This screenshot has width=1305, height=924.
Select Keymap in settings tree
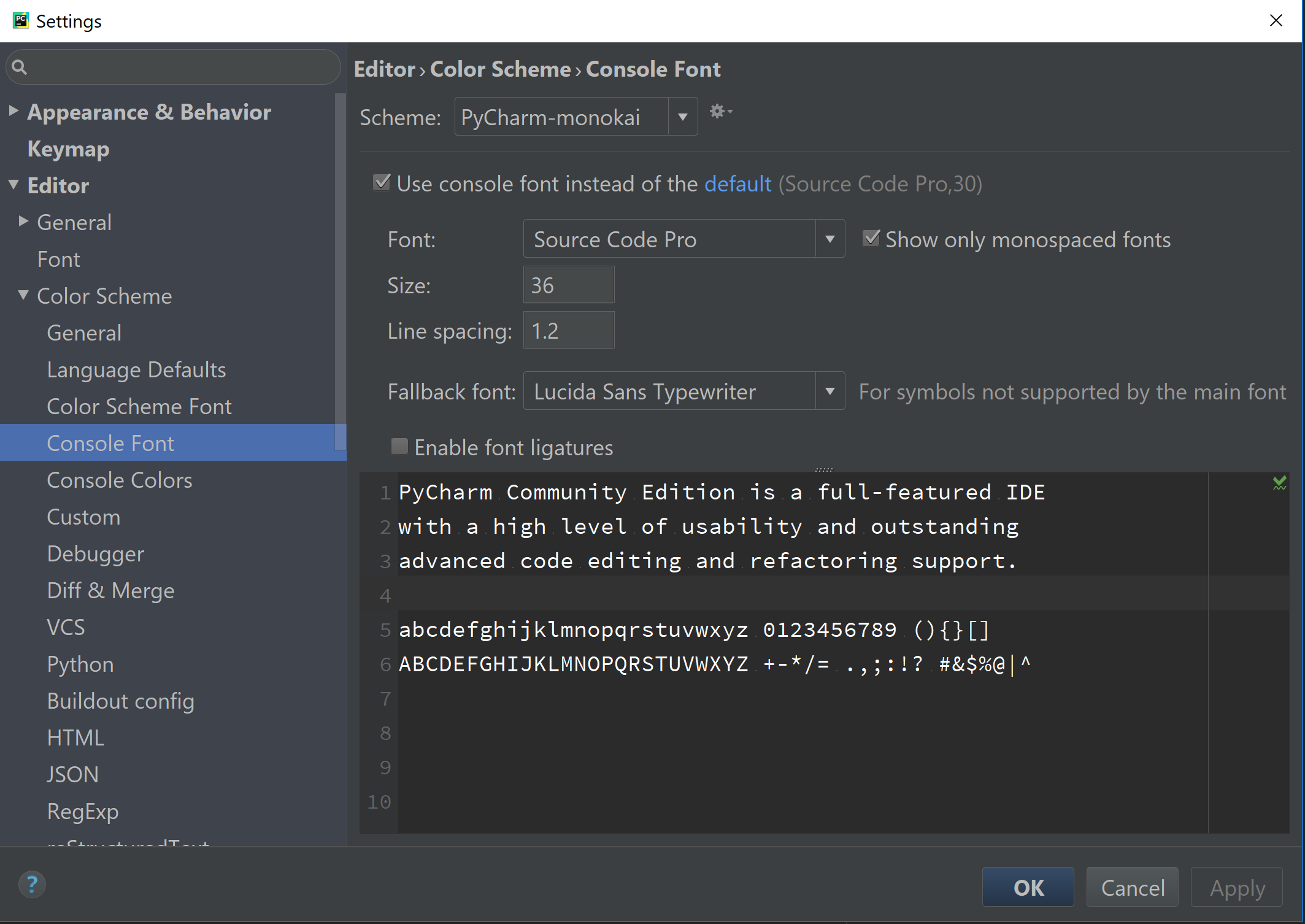tap(68, 149)
